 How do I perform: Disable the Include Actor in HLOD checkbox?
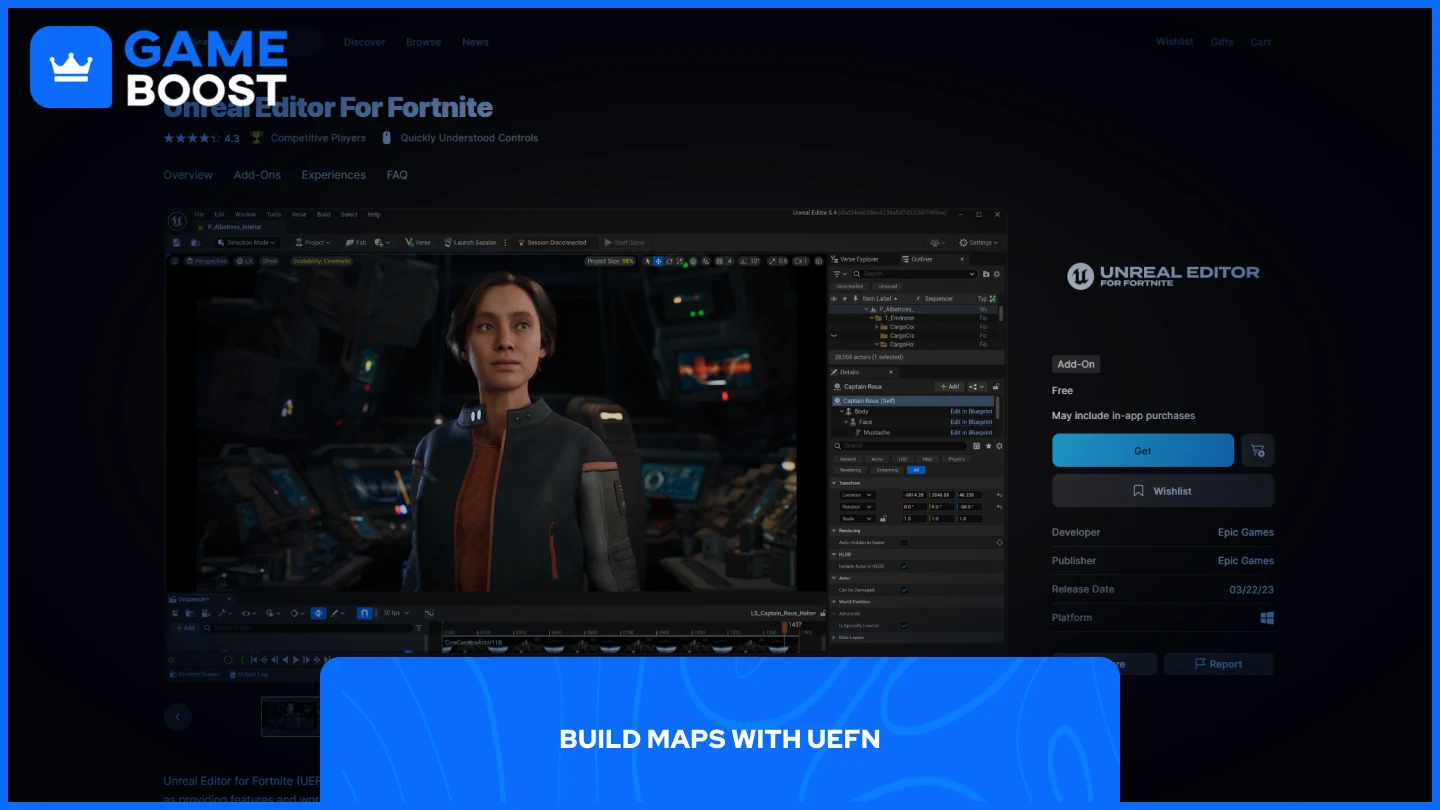(905, 567)
